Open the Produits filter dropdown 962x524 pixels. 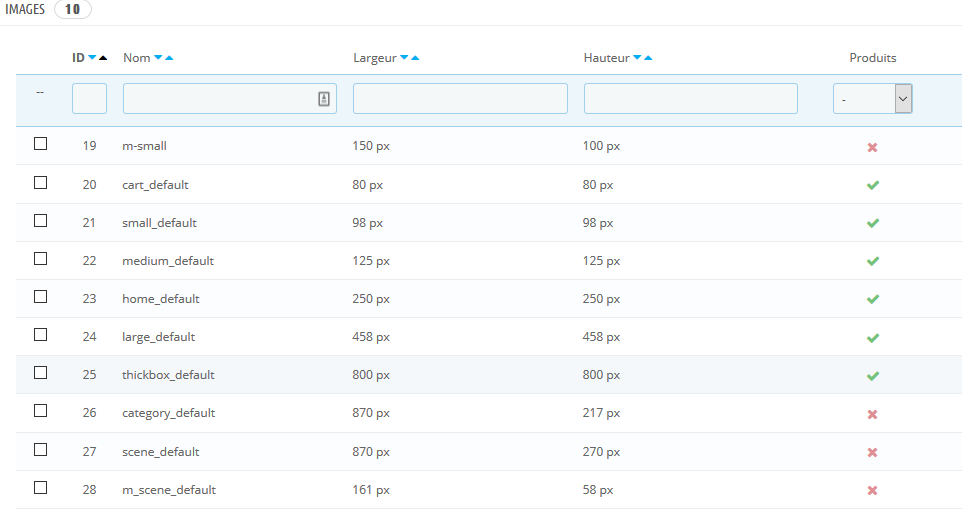coord(872,99)
